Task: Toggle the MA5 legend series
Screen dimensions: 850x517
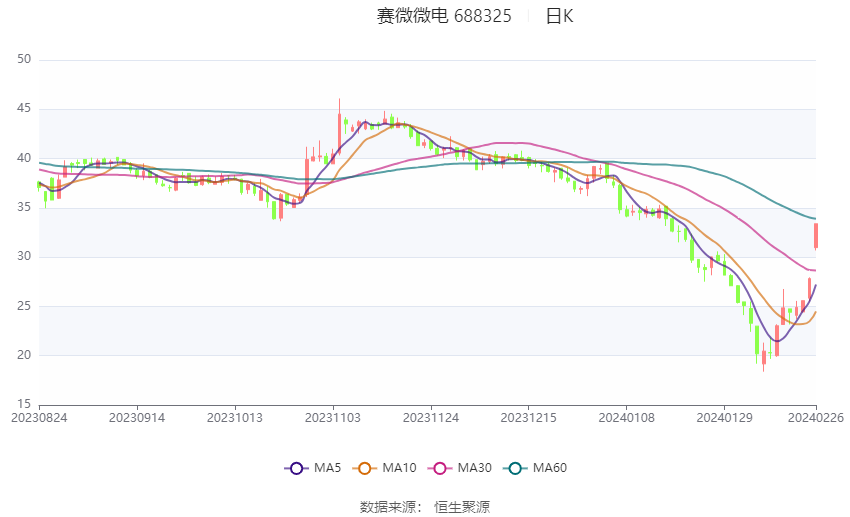Action: click(313, 468)
